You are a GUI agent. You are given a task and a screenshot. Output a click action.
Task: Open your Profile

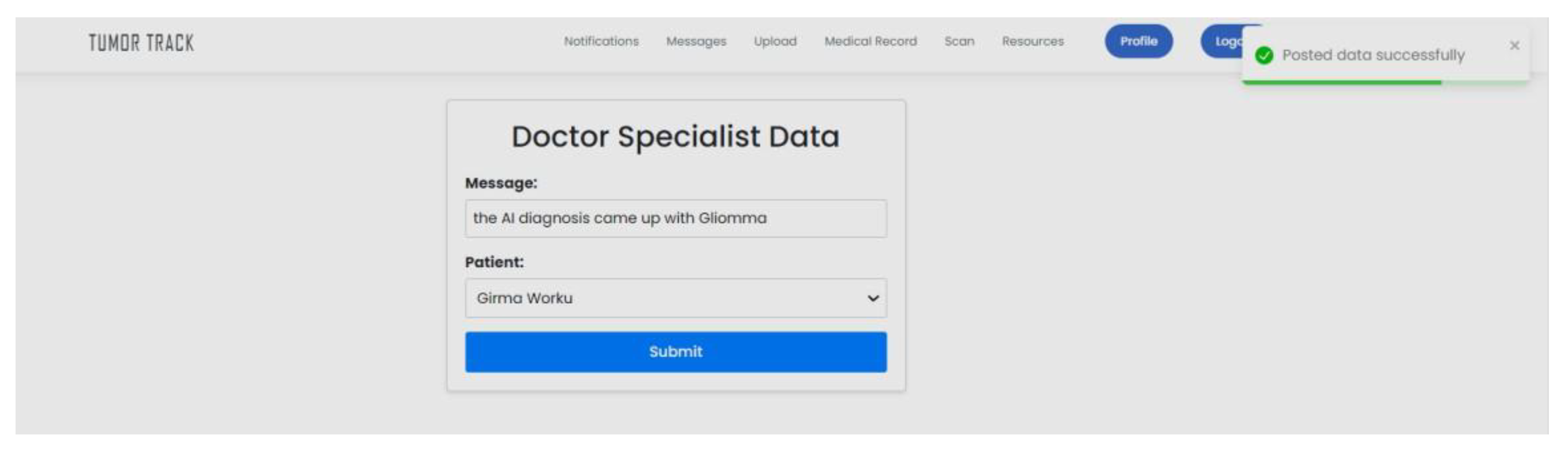pyautogui.click(x=1139, y=41)
